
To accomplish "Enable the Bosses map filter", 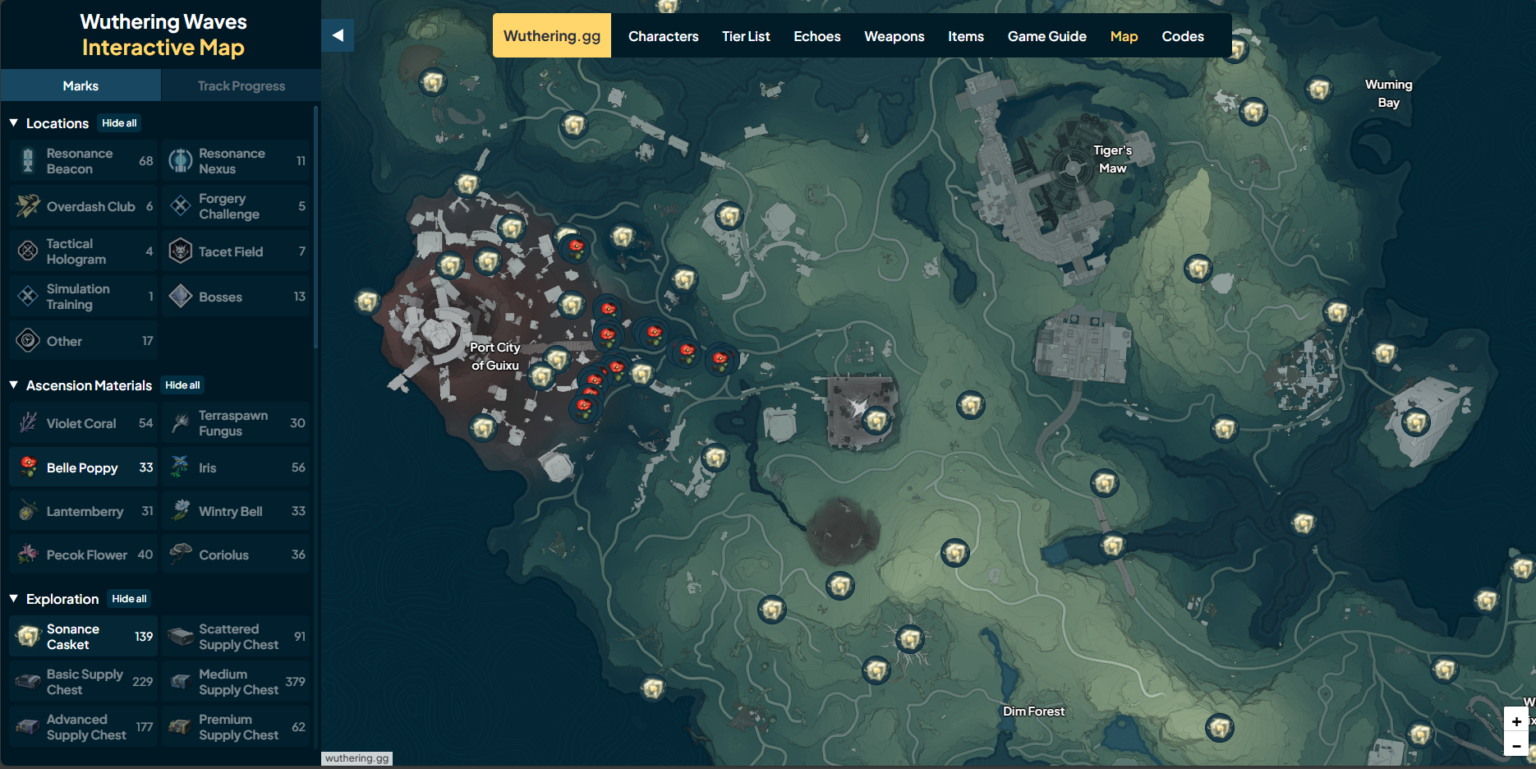I will (236, 296).
